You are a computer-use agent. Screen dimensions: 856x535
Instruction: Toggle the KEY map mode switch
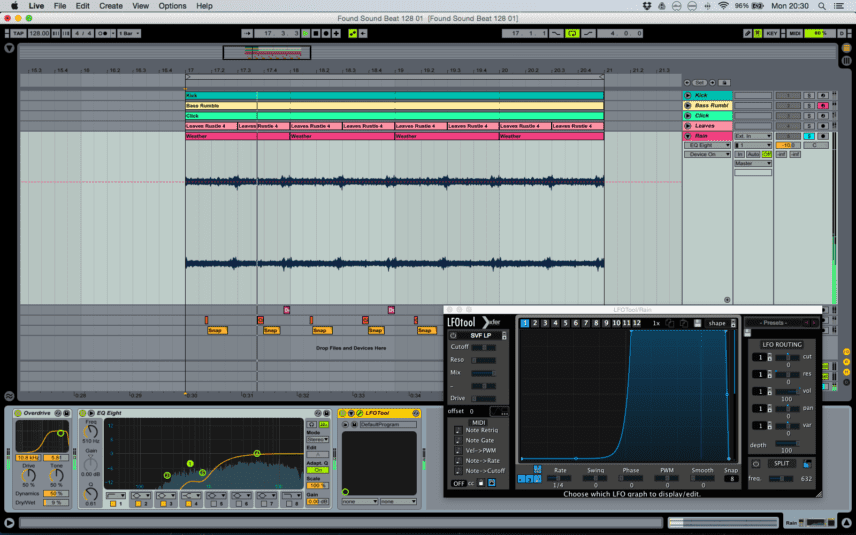pyautogui.click(x=771, y=33)
